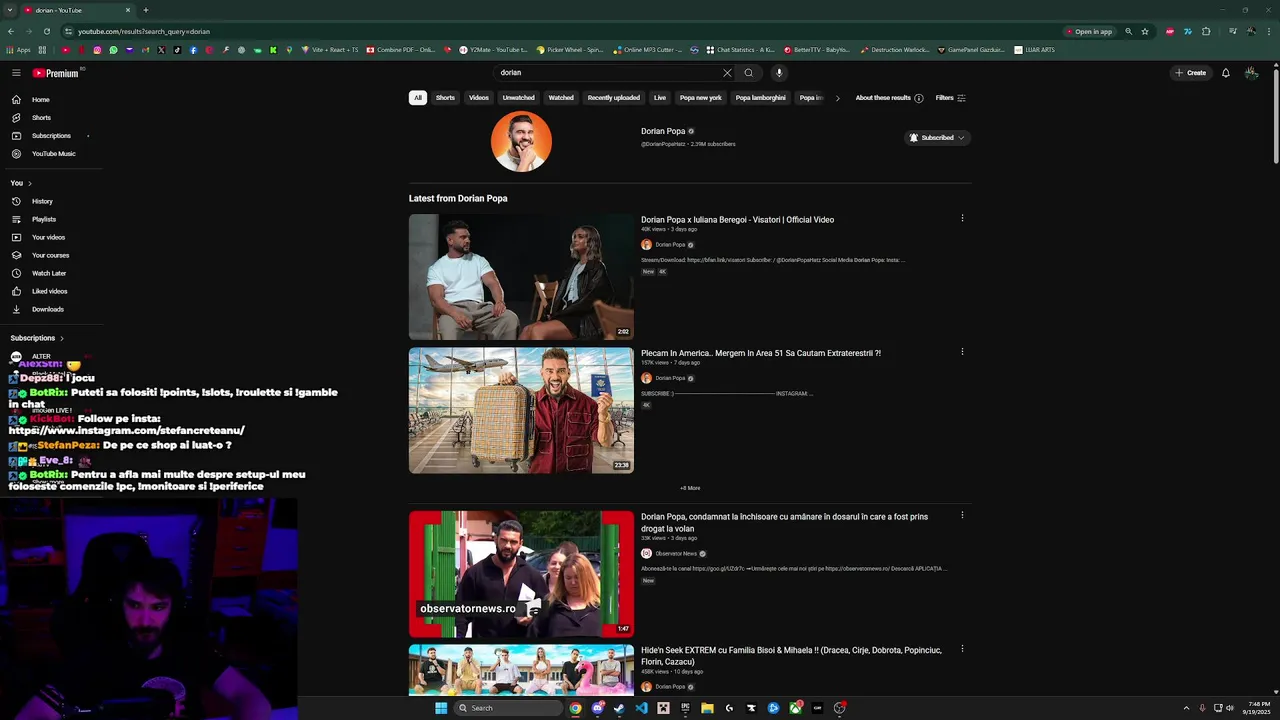Select the Watched filter chip

(x=561, y=98)
